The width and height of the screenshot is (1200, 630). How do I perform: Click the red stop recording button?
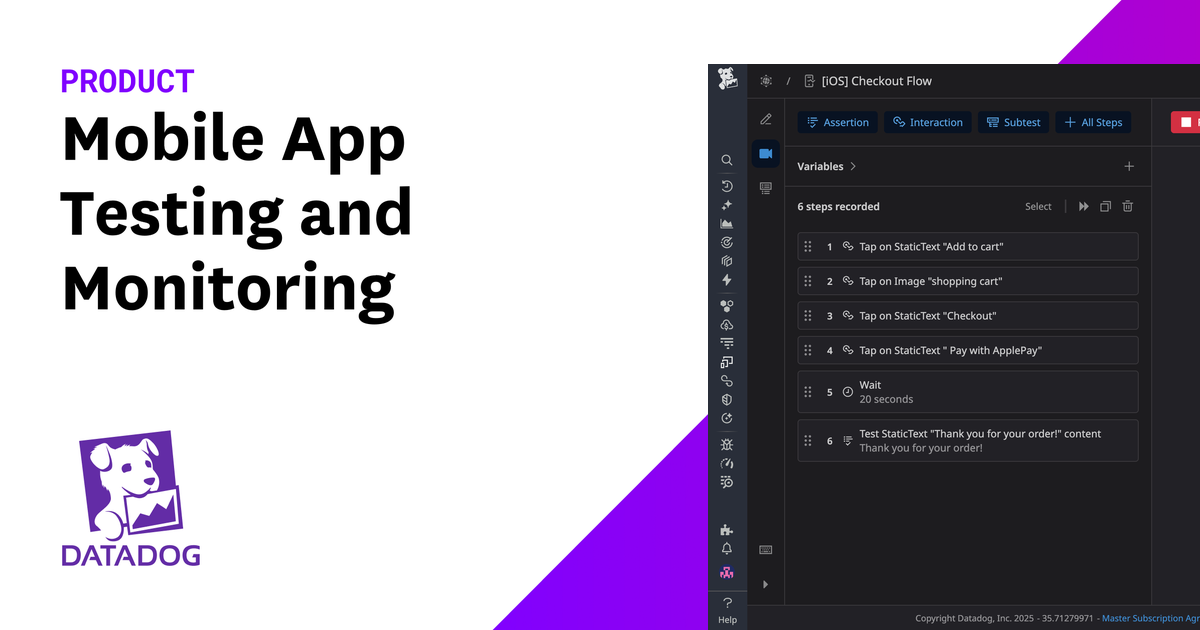point(1186,122)
